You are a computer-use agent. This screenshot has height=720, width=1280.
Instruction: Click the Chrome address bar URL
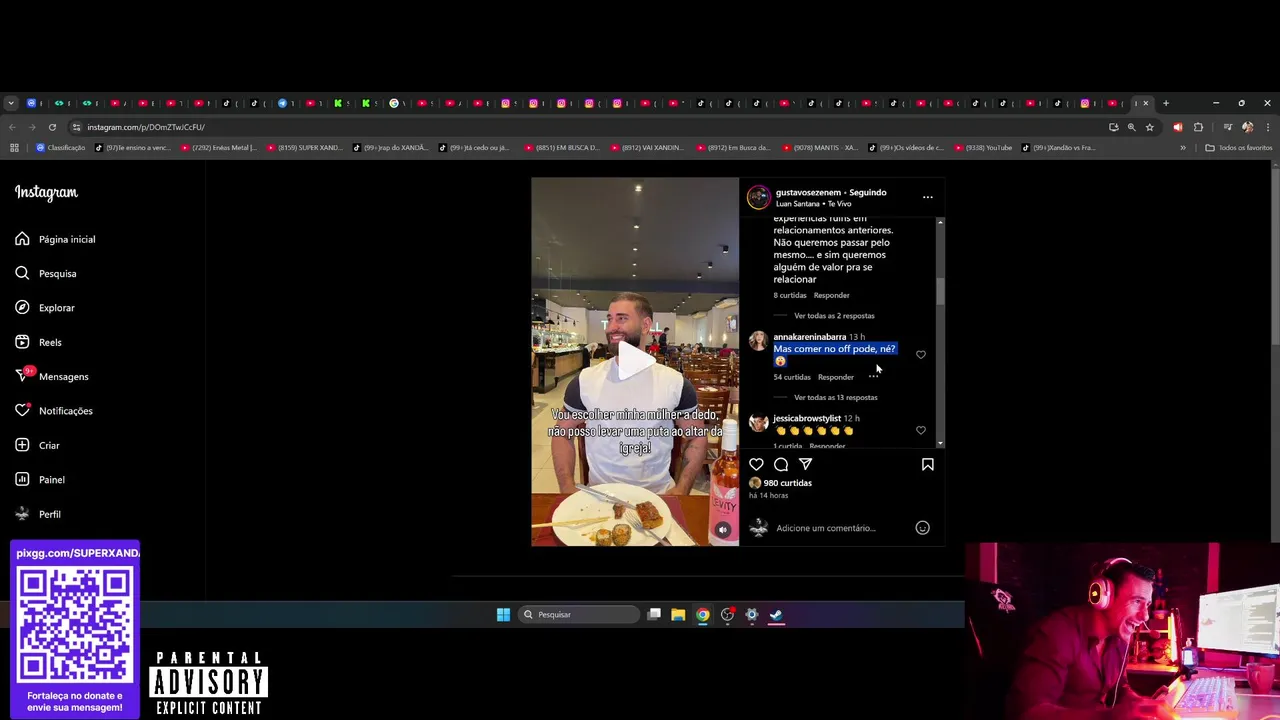click(146, 127)
